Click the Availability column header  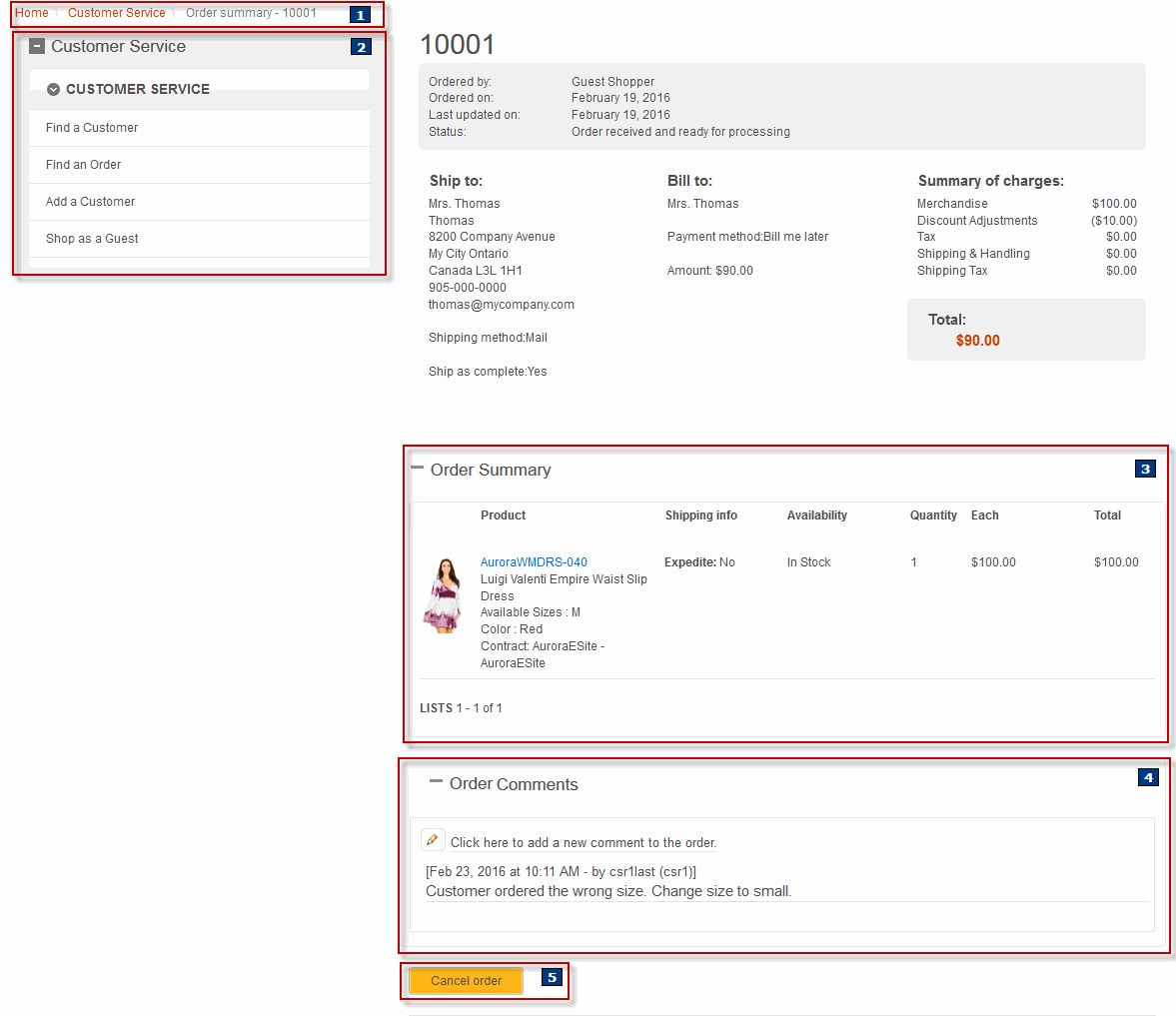816,515
